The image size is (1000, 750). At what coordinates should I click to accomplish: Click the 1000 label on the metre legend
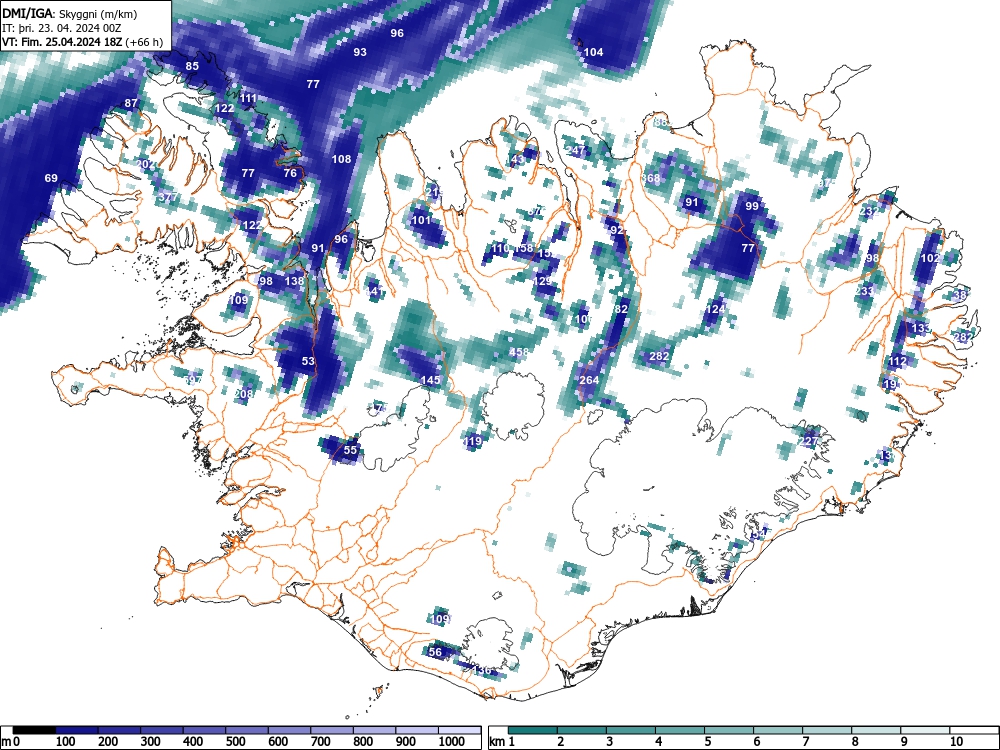452,741
